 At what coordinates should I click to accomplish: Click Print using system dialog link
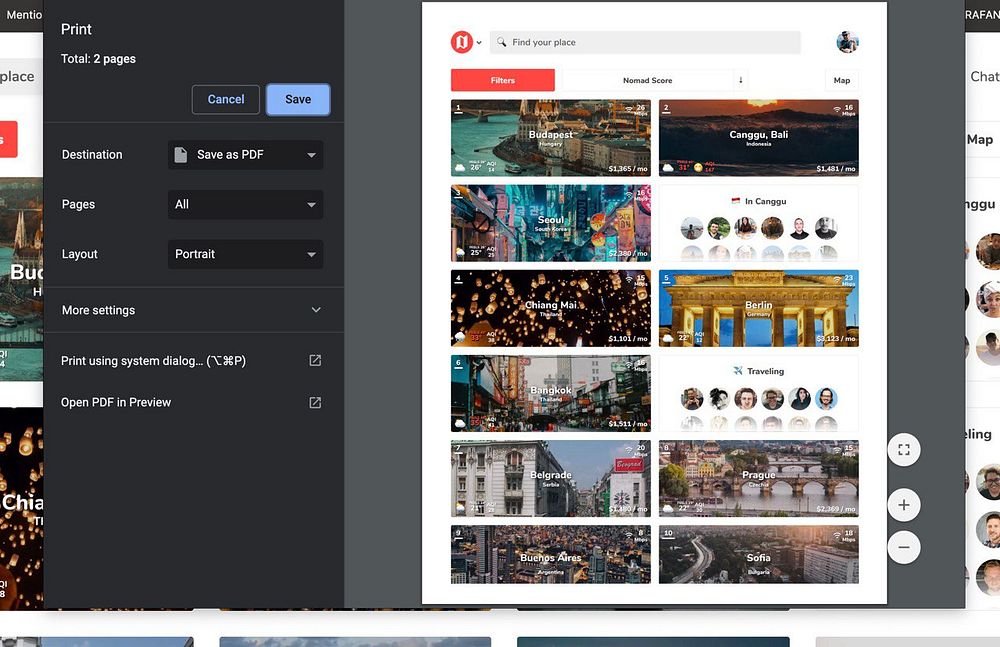153,361
